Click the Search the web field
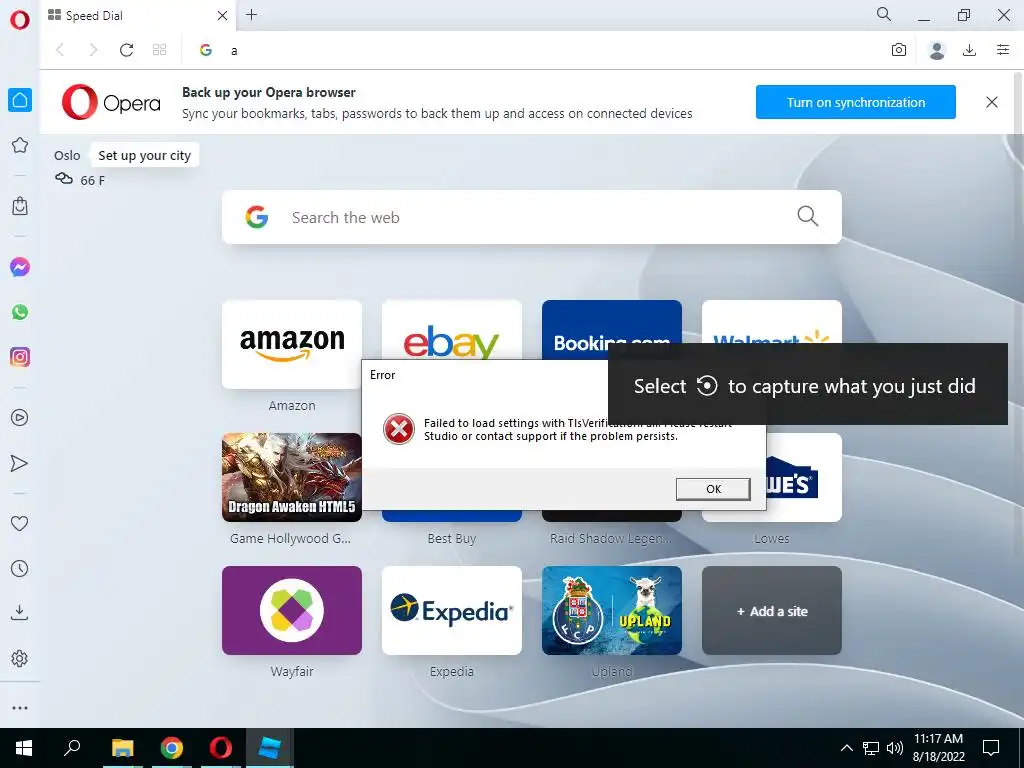 tap(532, 217)
